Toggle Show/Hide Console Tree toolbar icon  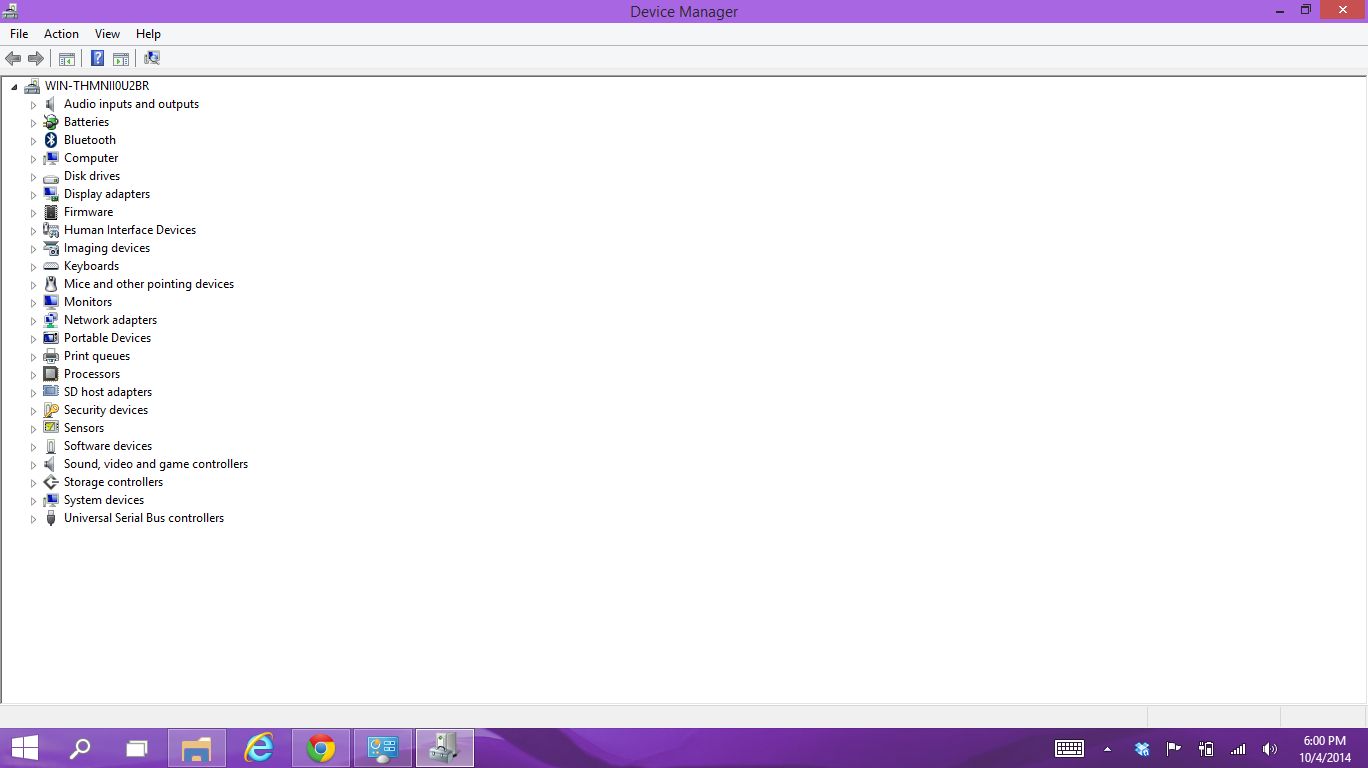[x=67, y=58]
